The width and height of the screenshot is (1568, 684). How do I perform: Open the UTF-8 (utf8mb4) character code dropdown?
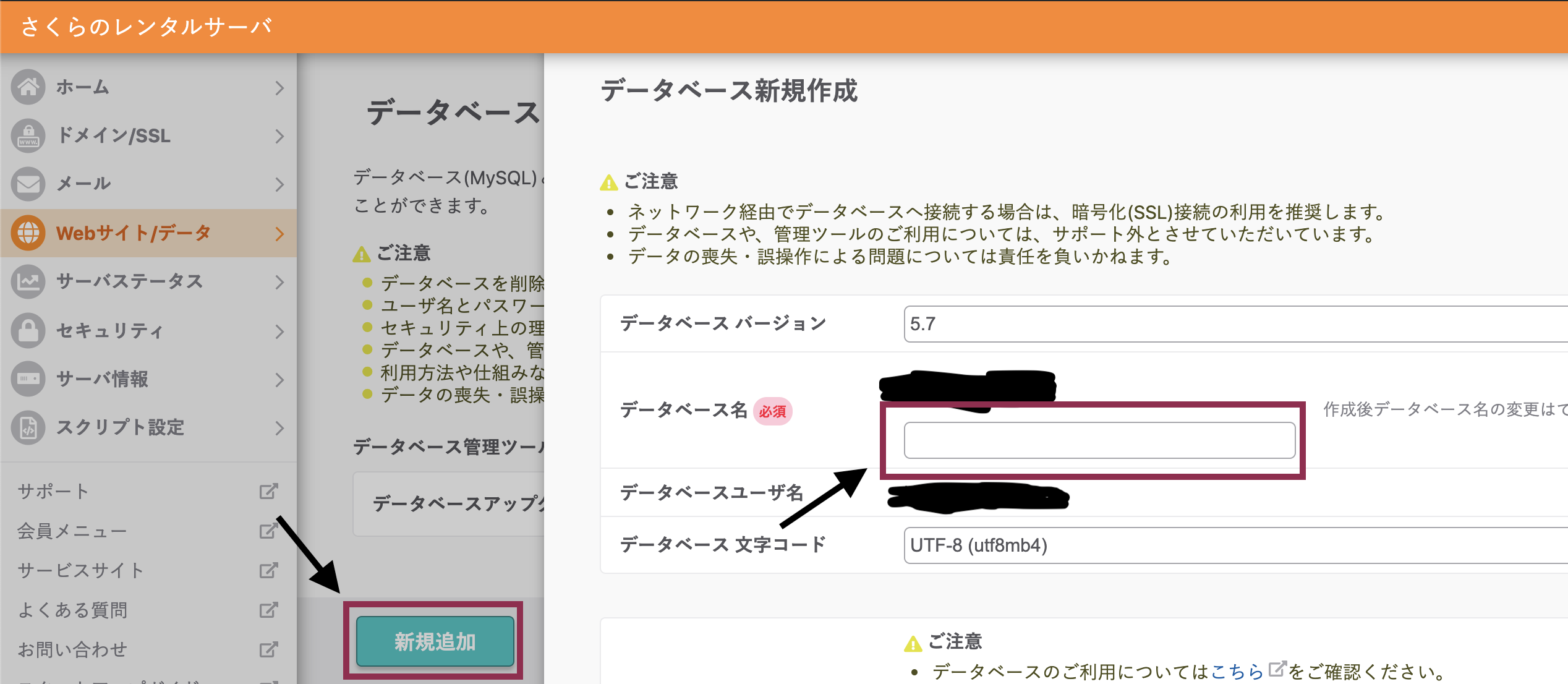[x=1235, y=545]
